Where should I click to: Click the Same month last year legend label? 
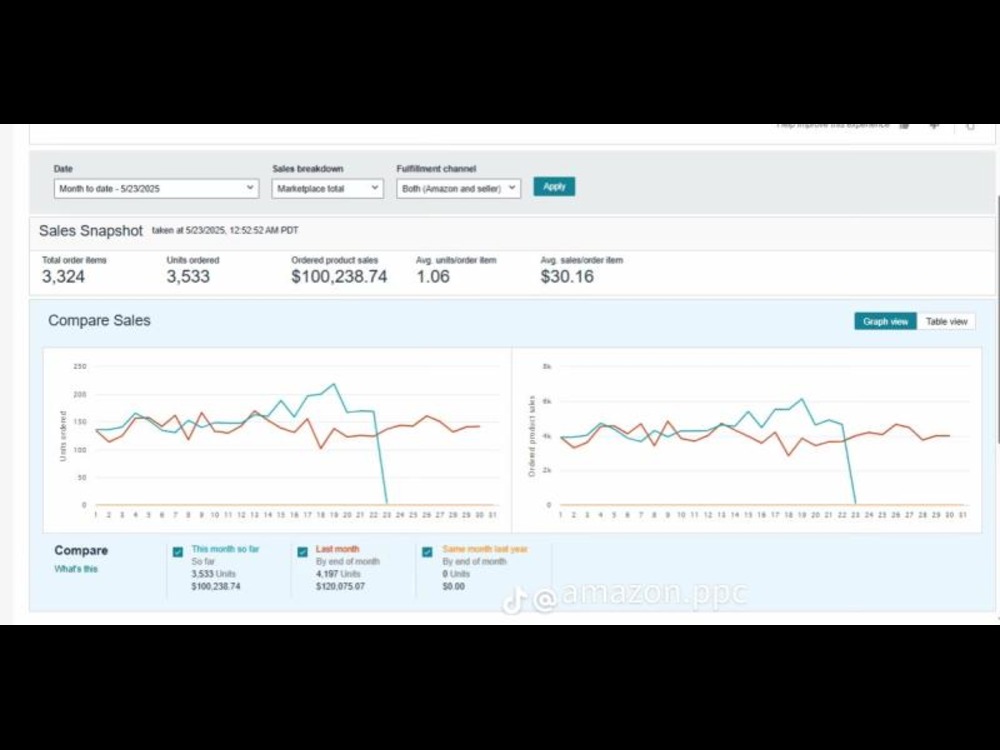pyautogui.click(x=485, y=549)
